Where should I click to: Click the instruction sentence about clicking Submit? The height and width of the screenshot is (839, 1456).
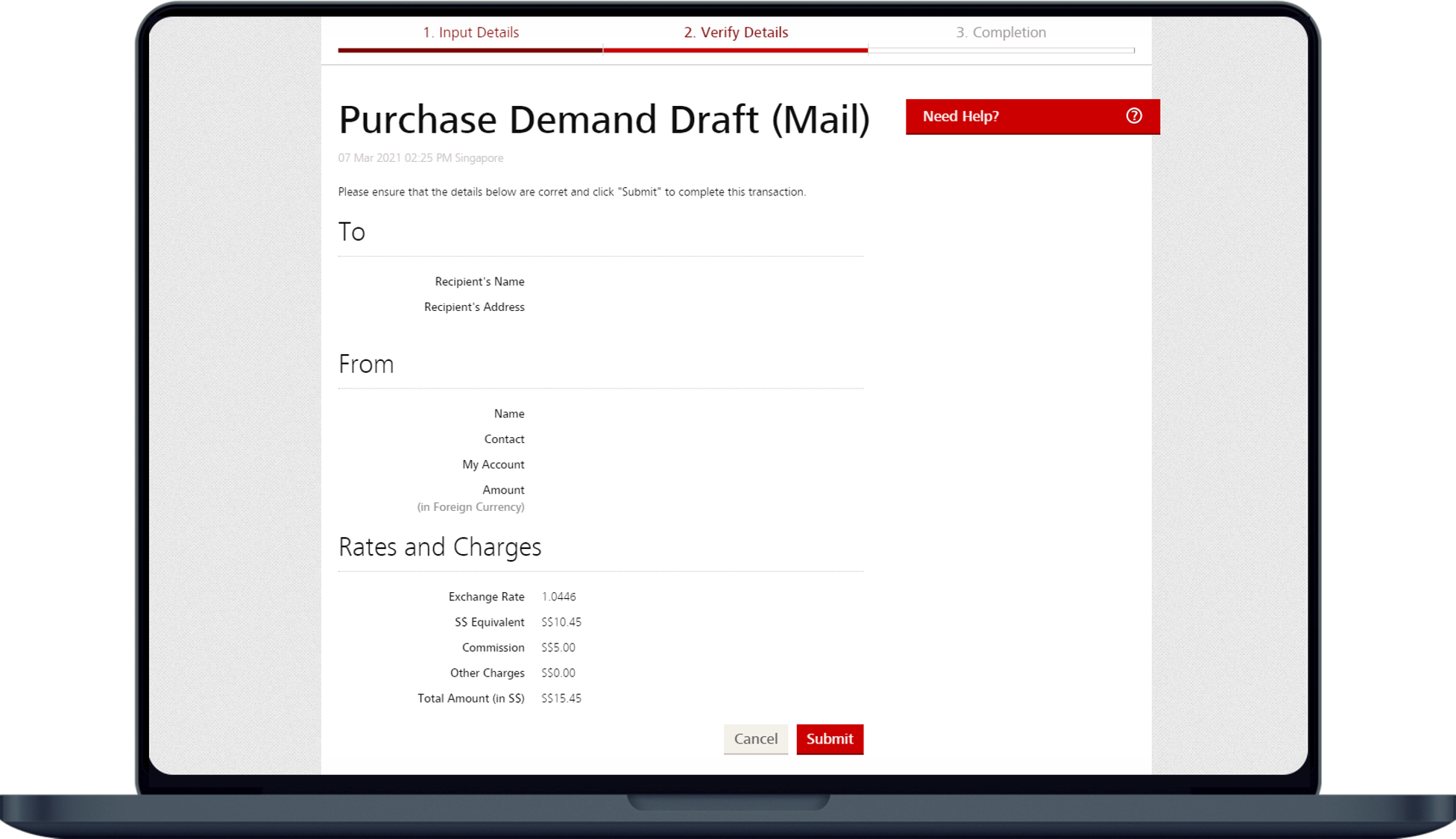[572, 192]
